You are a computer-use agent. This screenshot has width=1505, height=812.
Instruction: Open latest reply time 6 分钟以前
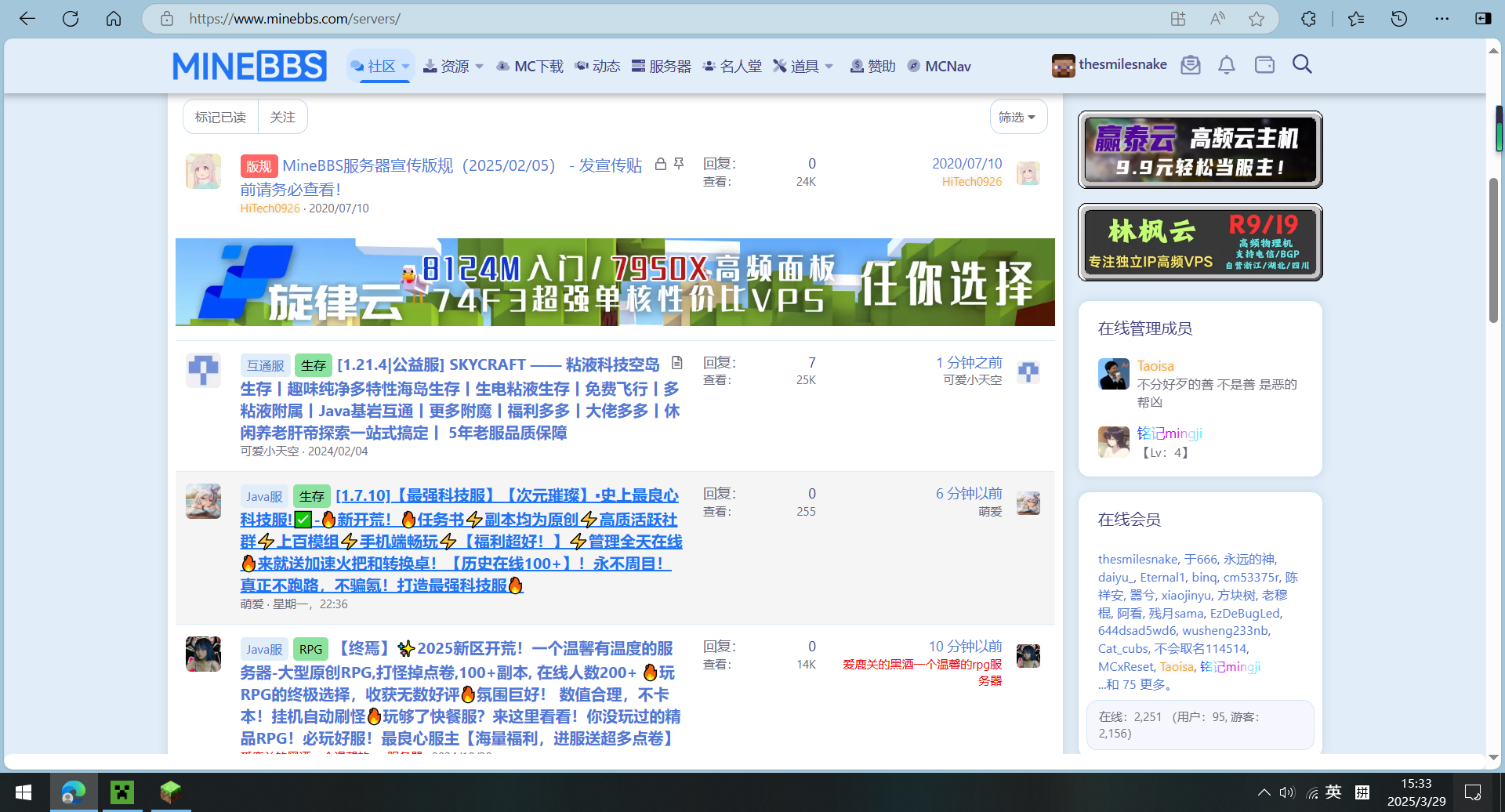pos(969,494)
